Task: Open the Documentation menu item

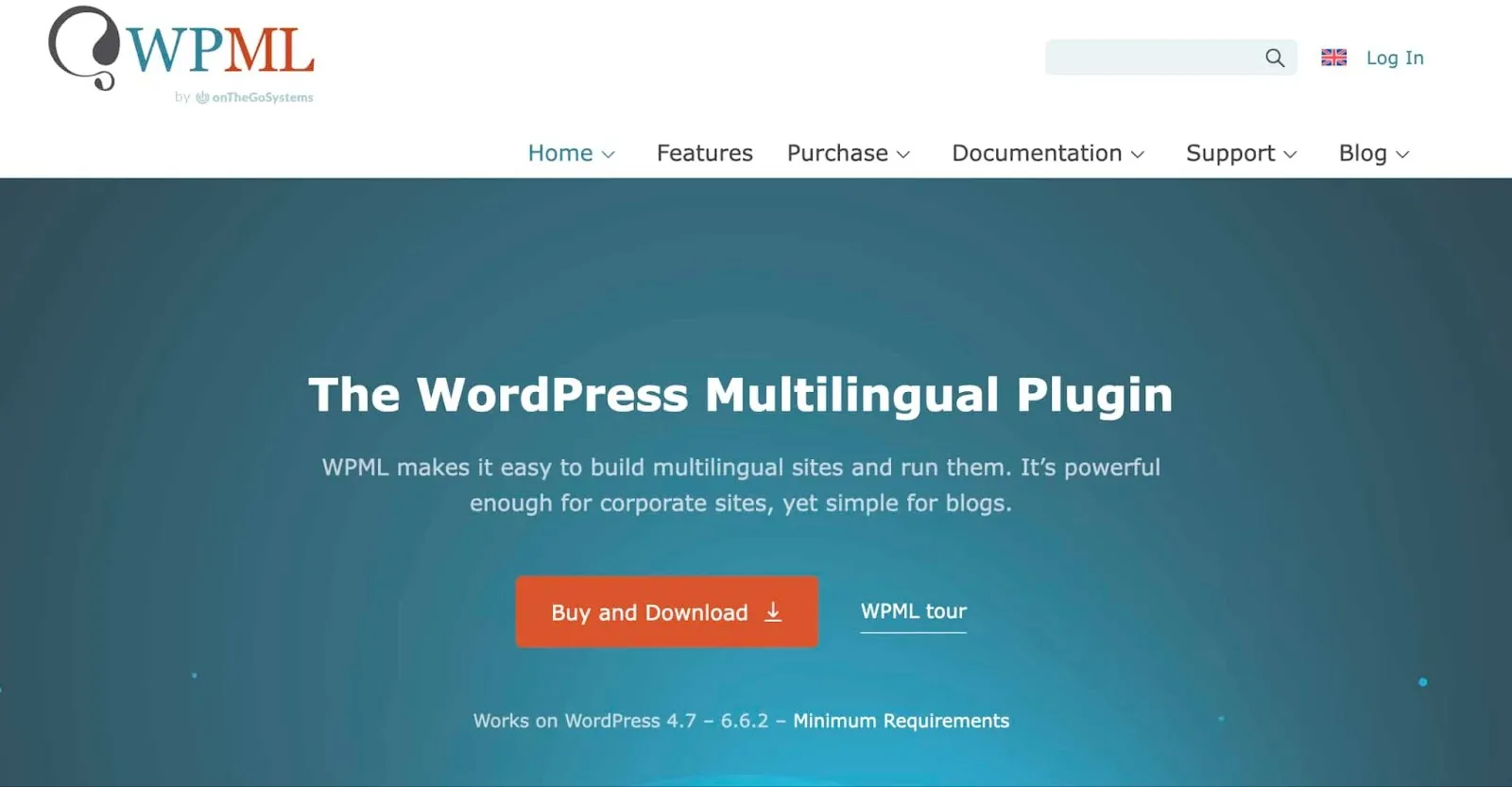Action: (1037, 153)
